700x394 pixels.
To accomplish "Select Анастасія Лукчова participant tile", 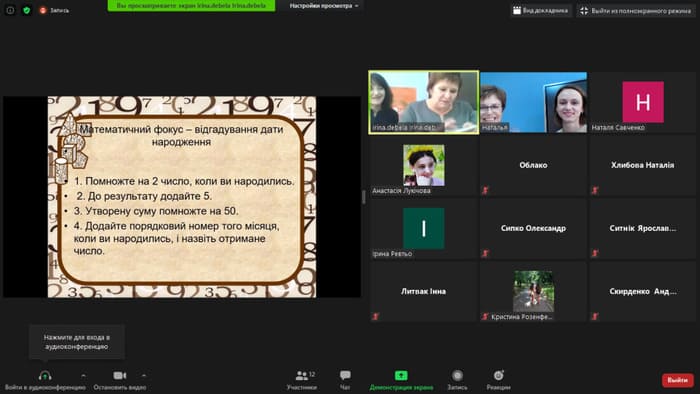I will [424, 165].
